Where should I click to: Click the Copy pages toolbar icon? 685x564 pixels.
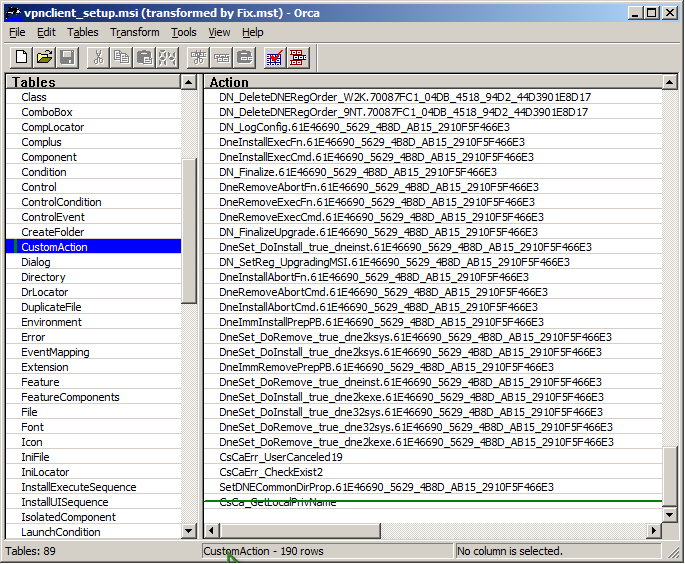pyautogui.click(x=121, y=57)
